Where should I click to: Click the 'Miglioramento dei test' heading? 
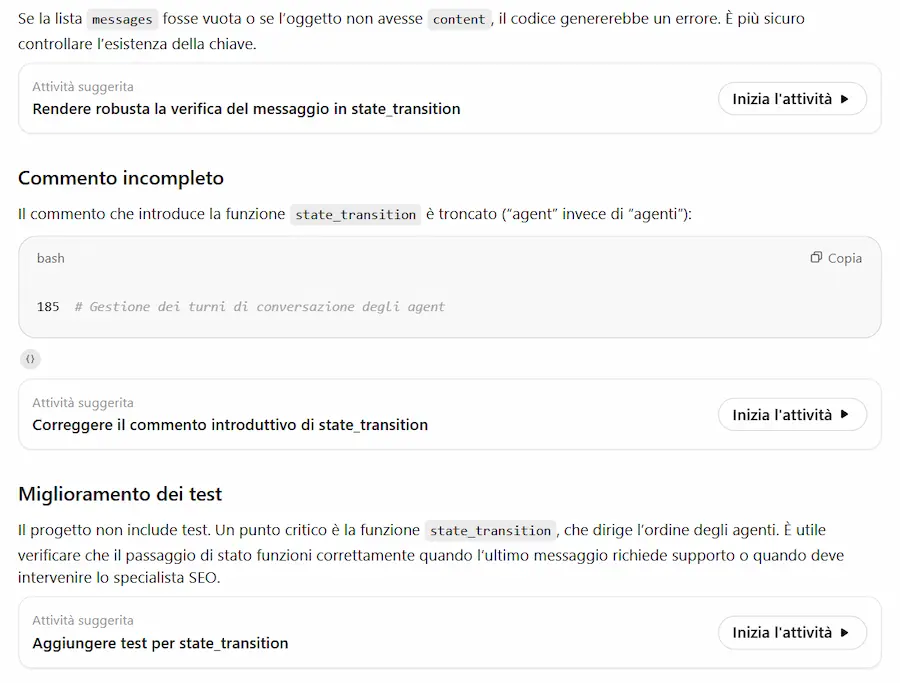120,494
